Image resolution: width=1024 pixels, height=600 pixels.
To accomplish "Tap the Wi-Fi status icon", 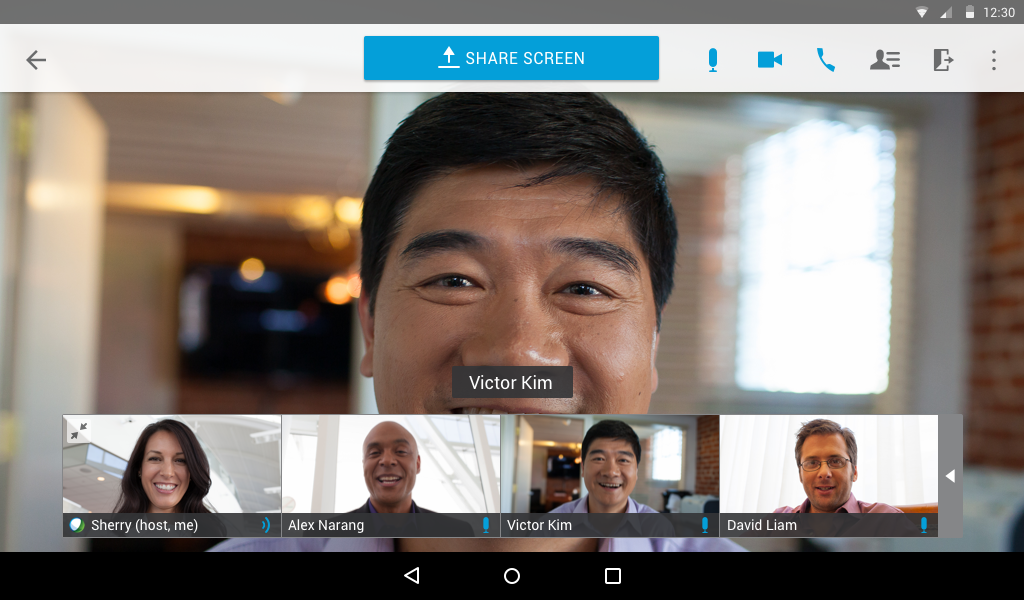I will (x=921, y=12).
